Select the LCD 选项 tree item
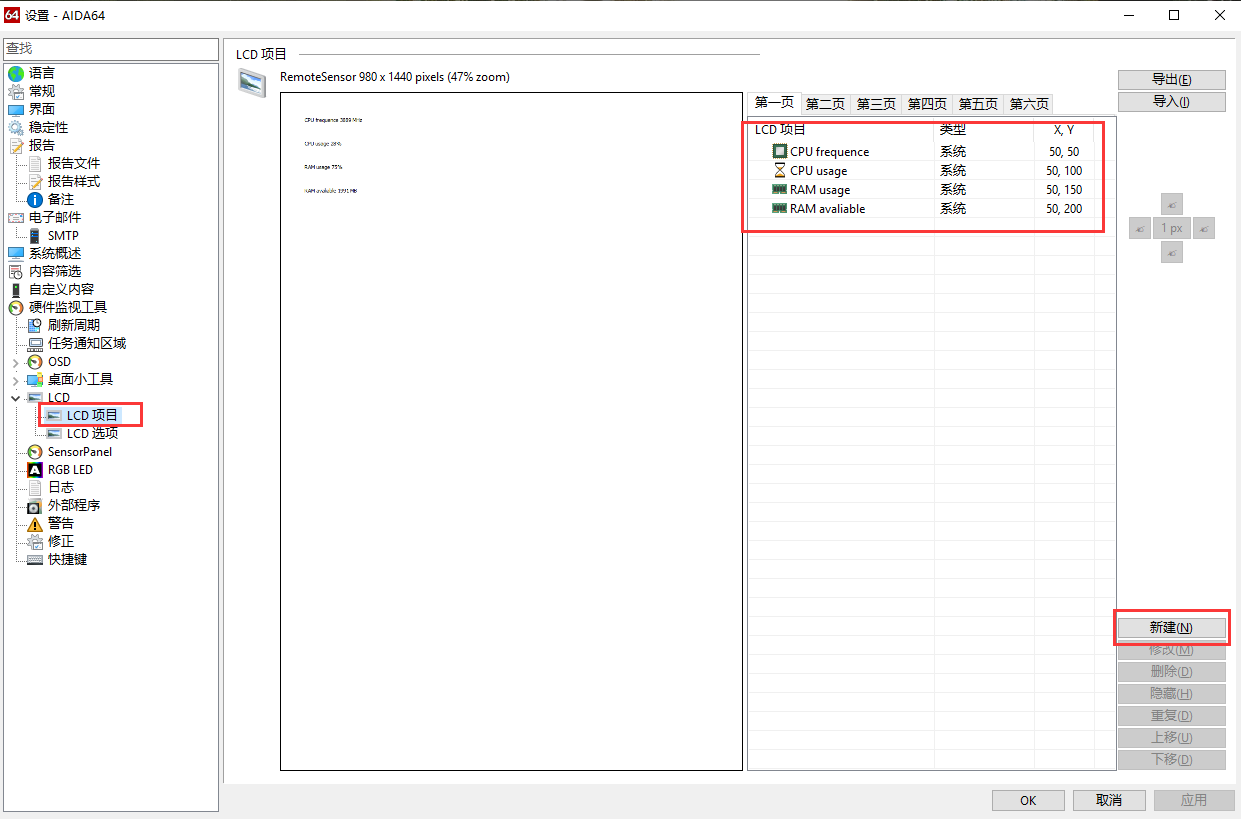Screen dimensions: 1241x819 [x=93, y=433]
